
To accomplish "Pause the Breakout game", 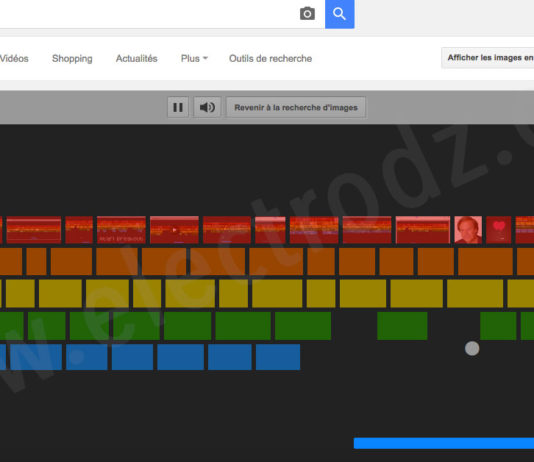I will tap(178, 108).
